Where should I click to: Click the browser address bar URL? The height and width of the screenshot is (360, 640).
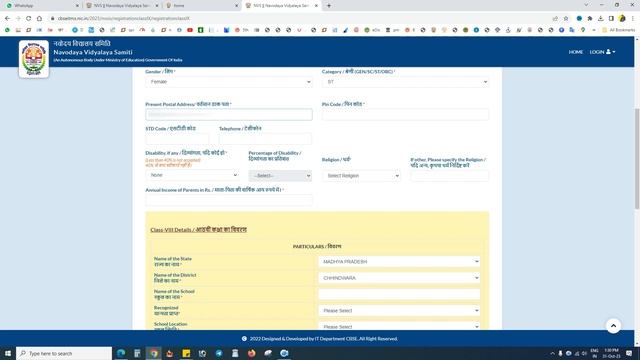pyautogui.click(x=123, y=18)
